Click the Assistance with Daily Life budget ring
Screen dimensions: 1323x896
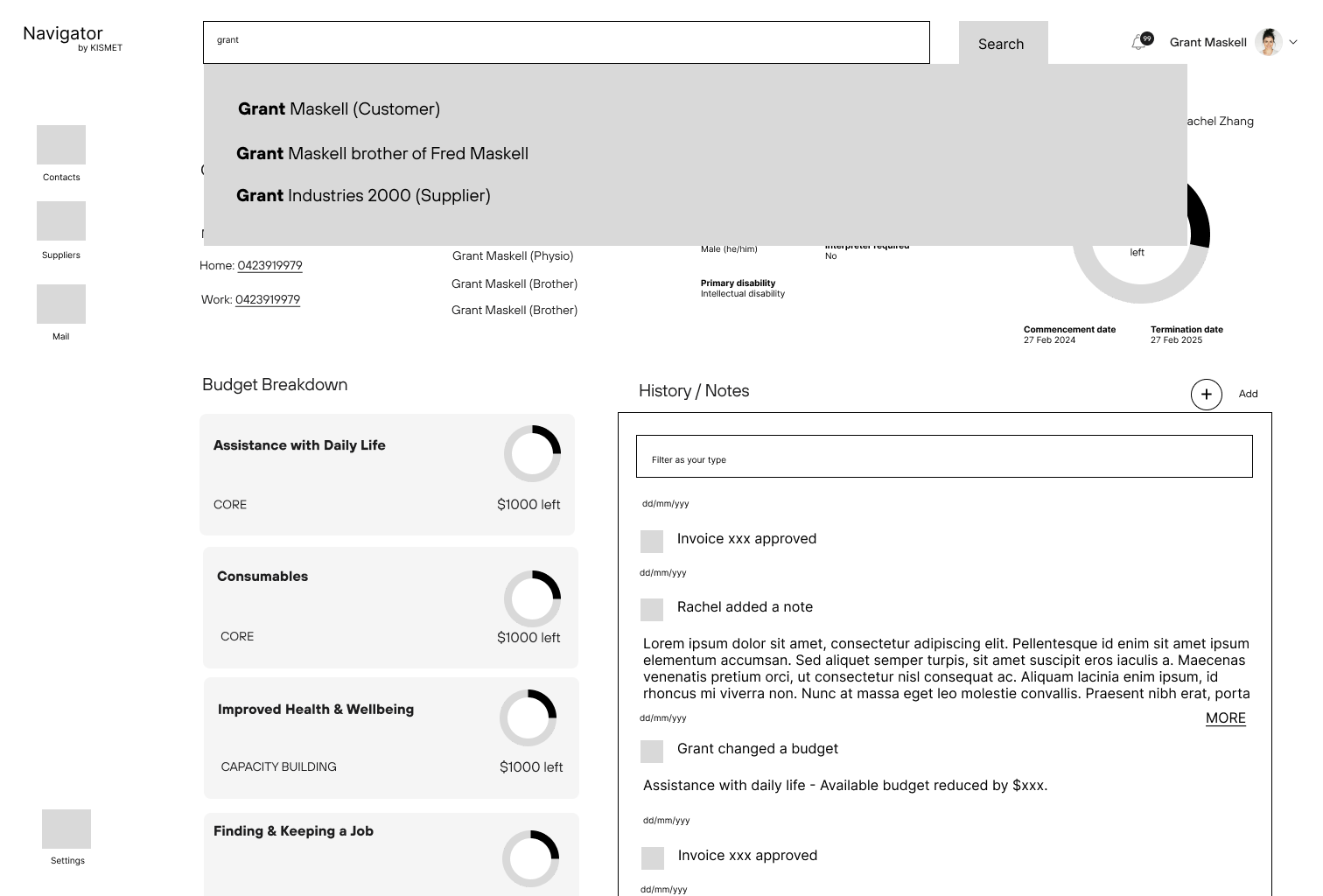[532, 453]
